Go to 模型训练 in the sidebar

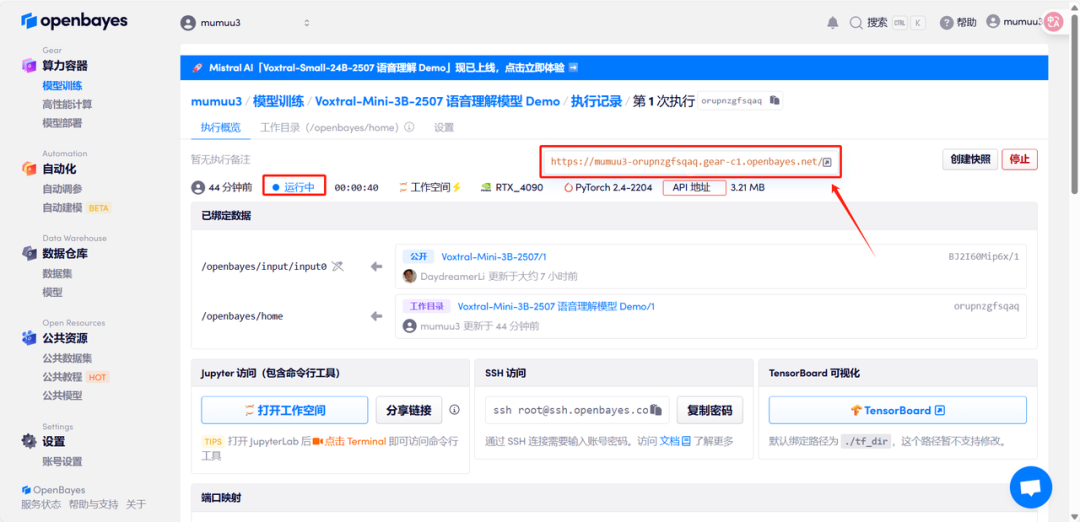coord(62,86)
